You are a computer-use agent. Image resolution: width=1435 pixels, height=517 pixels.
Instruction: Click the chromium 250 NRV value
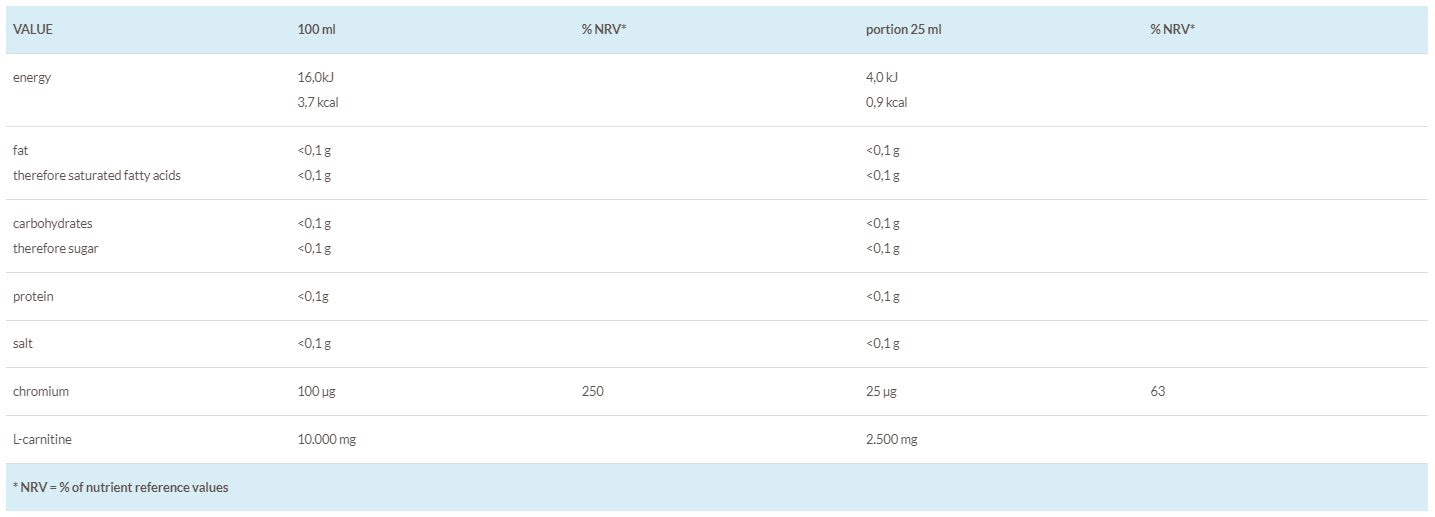pyautogui.click(x=592, y=392)
